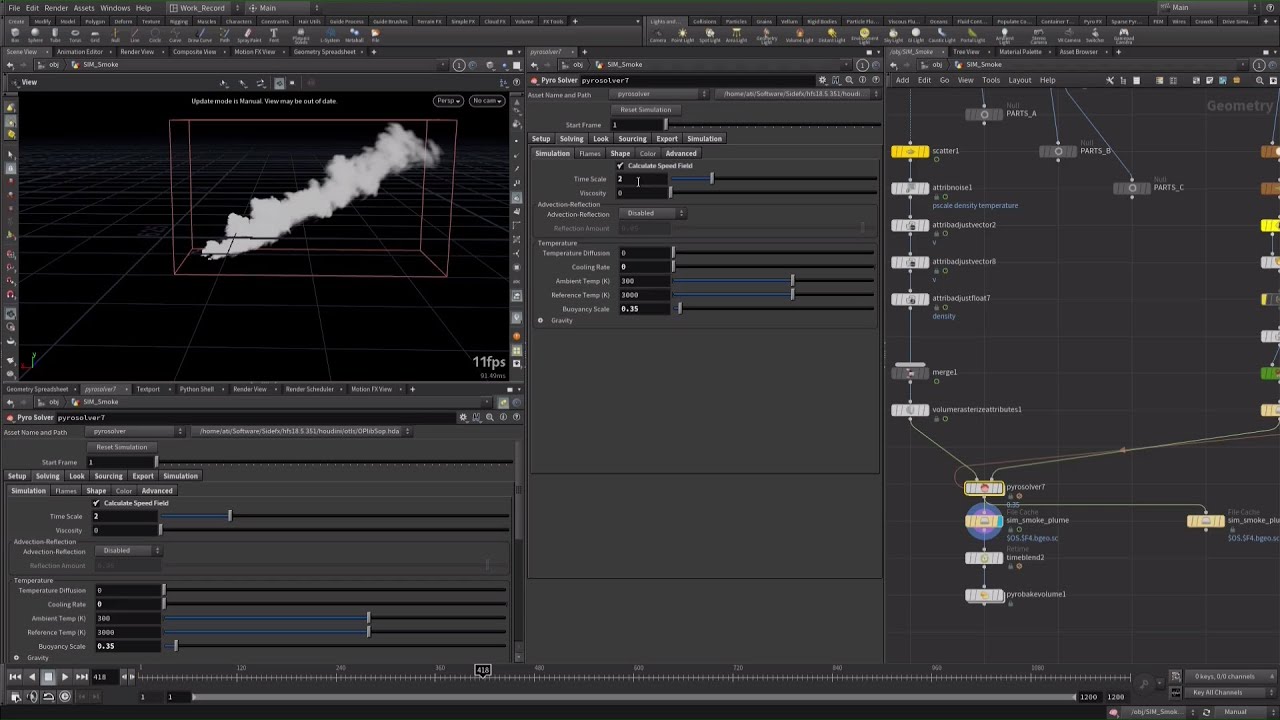Choose the Font shelf tool
1280x720 pixels.
[x=274, y=35]
